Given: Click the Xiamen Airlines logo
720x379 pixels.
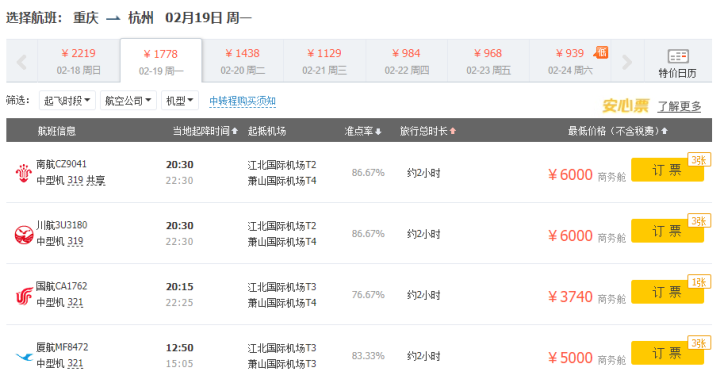Looking at the screenshot, I should point(24,356).
